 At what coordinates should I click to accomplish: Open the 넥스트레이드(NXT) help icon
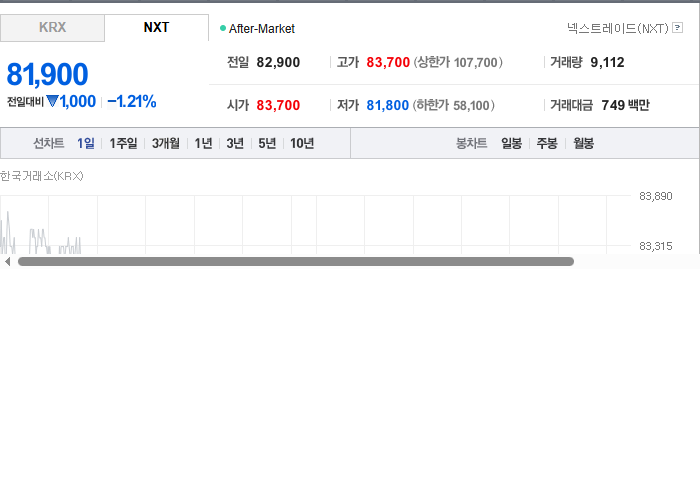pos(677,28)
